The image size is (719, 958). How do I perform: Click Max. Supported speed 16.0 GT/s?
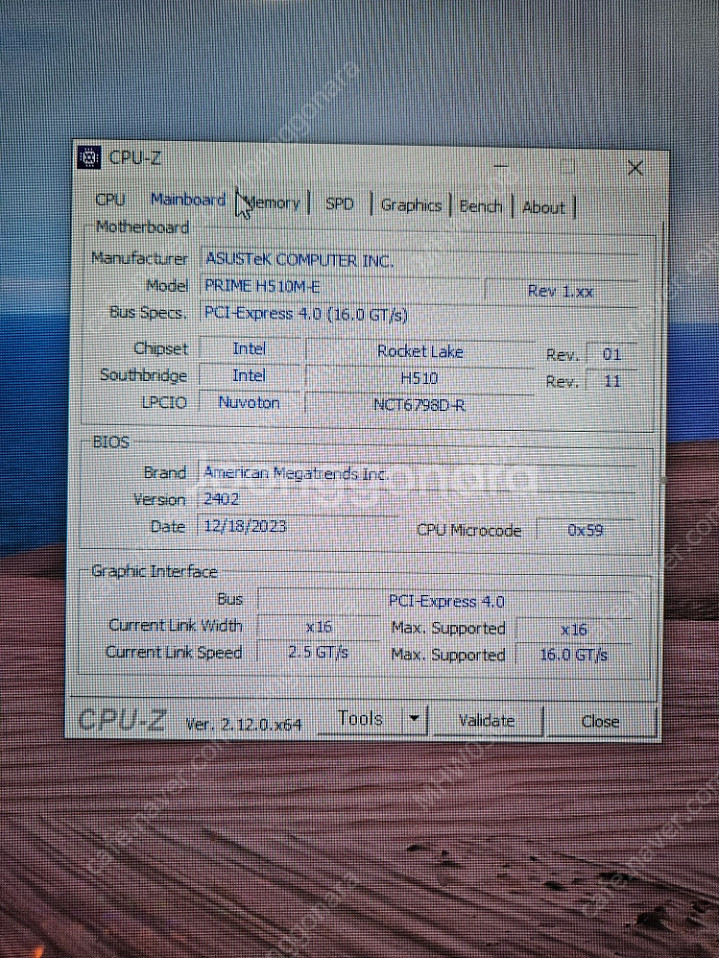click(574, 655)
